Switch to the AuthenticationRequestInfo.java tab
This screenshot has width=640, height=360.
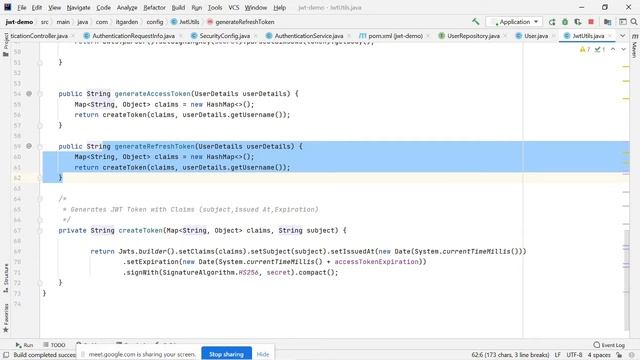(x=133, y=36)
